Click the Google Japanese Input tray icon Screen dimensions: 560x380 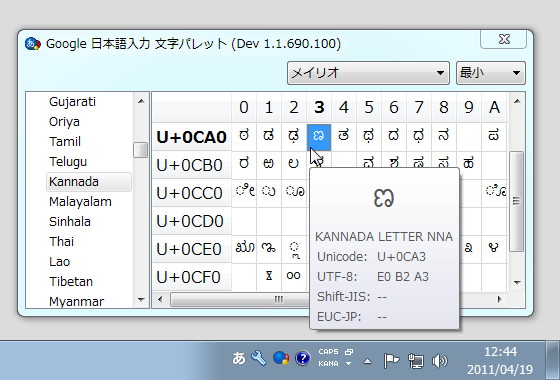click(x=281, y=358)
